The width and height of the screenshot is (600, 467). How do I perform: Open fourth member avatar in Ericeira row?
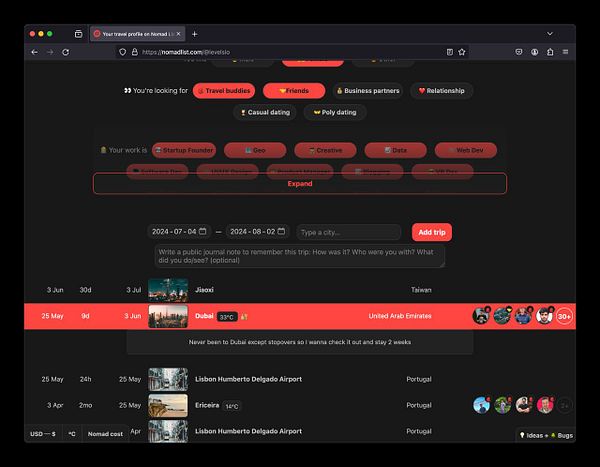(x=544, y=405)
